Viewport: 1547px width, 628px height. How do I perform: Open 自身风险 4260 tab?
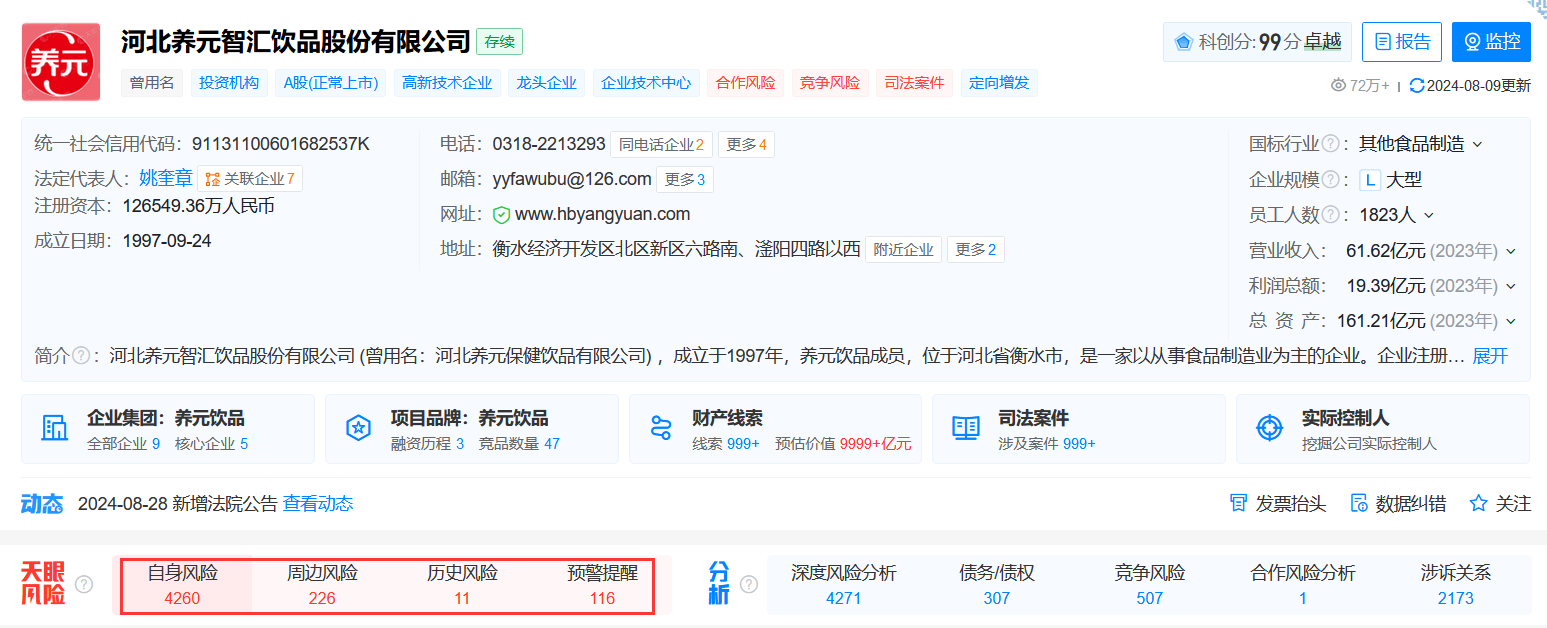[x=183, y=585]
